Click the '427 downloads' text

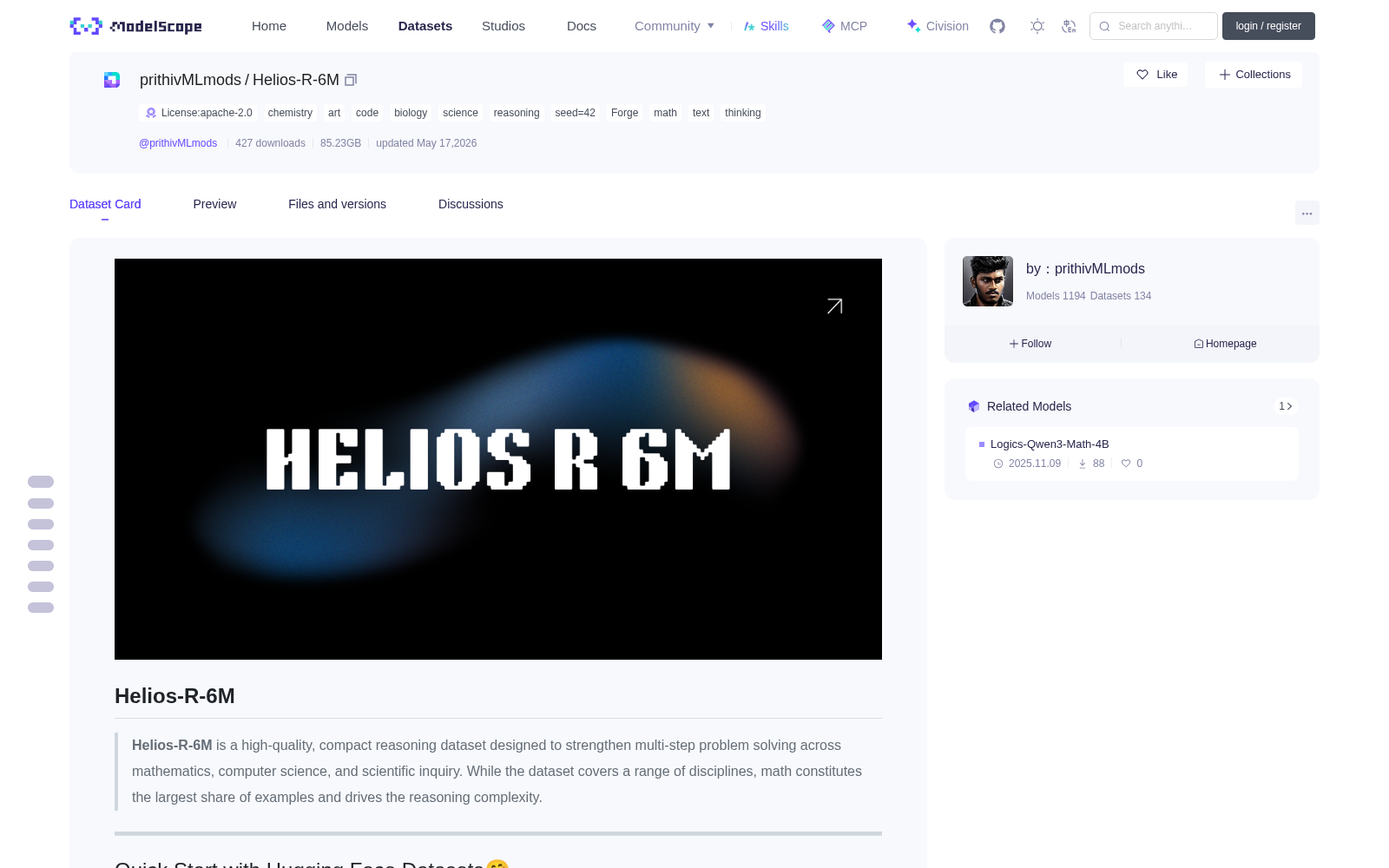click(x=270, y=143)
